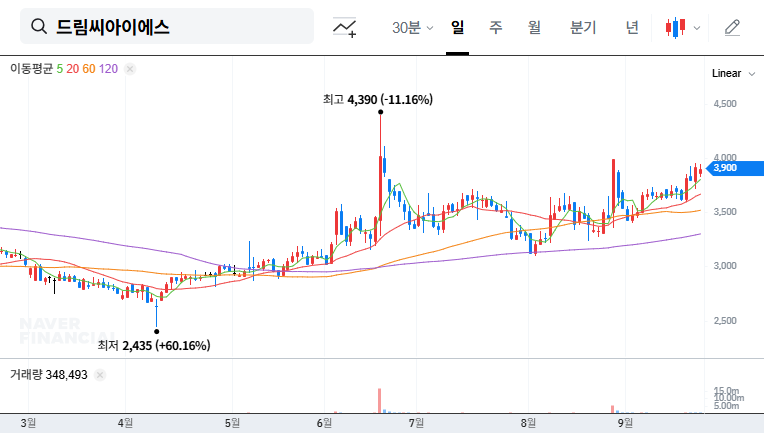Click the 4월 date axis label
Viewport: 764px width, 433px height.
click(125, 423)
